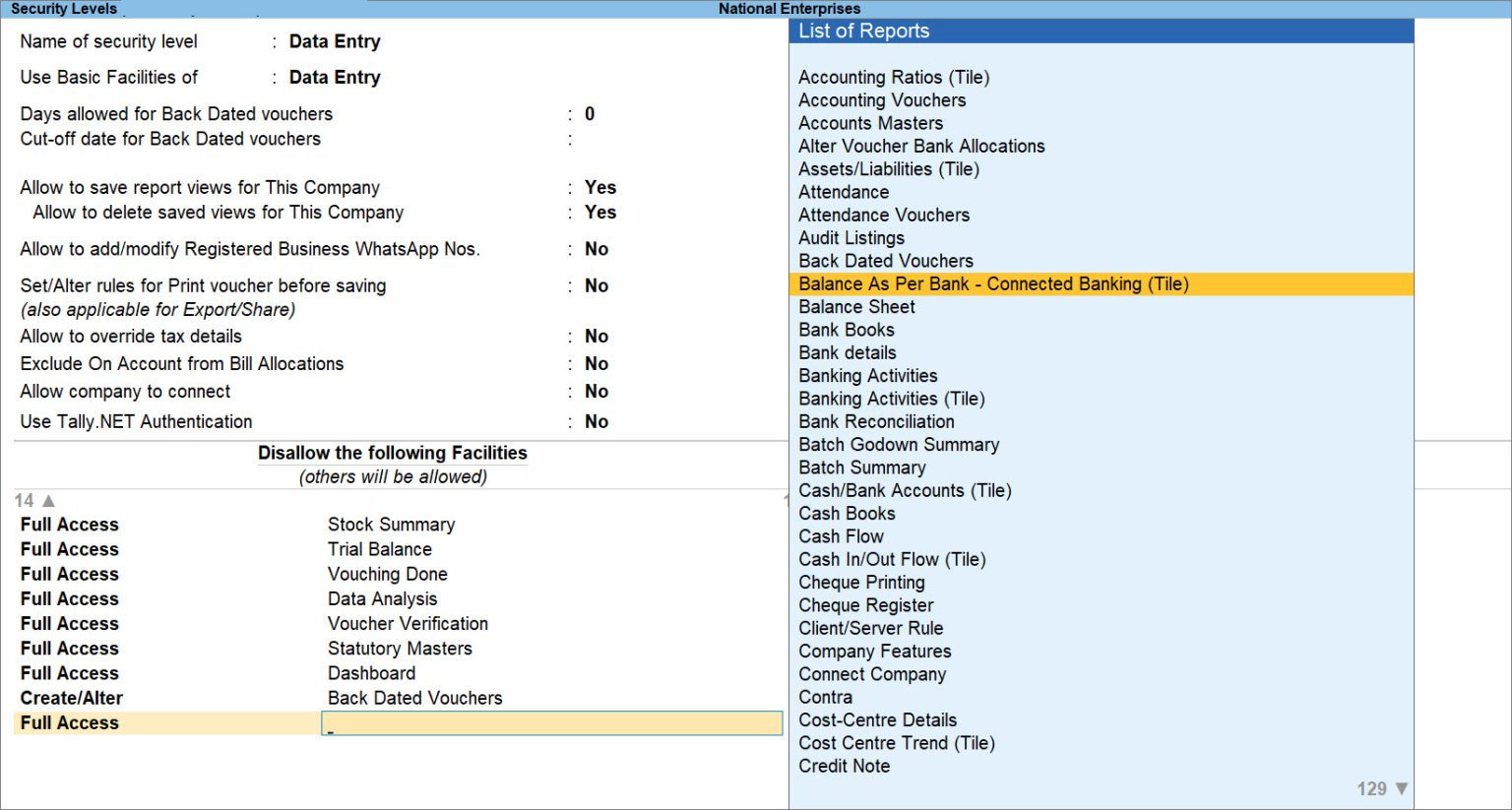Change Full Access type for Stock Summary row
1512x810 pixels.
pos(69,525)
